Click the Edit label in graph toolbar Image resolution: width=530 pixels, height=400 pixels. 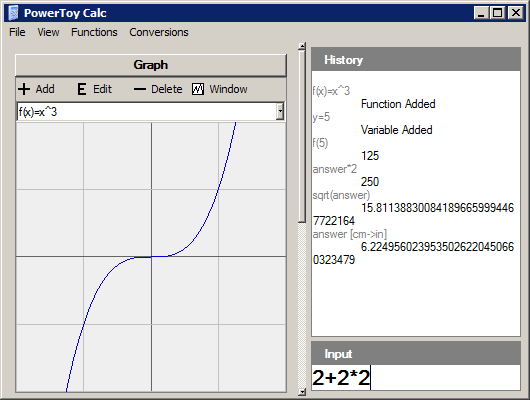pyautogui.click(x=102, y=89)
